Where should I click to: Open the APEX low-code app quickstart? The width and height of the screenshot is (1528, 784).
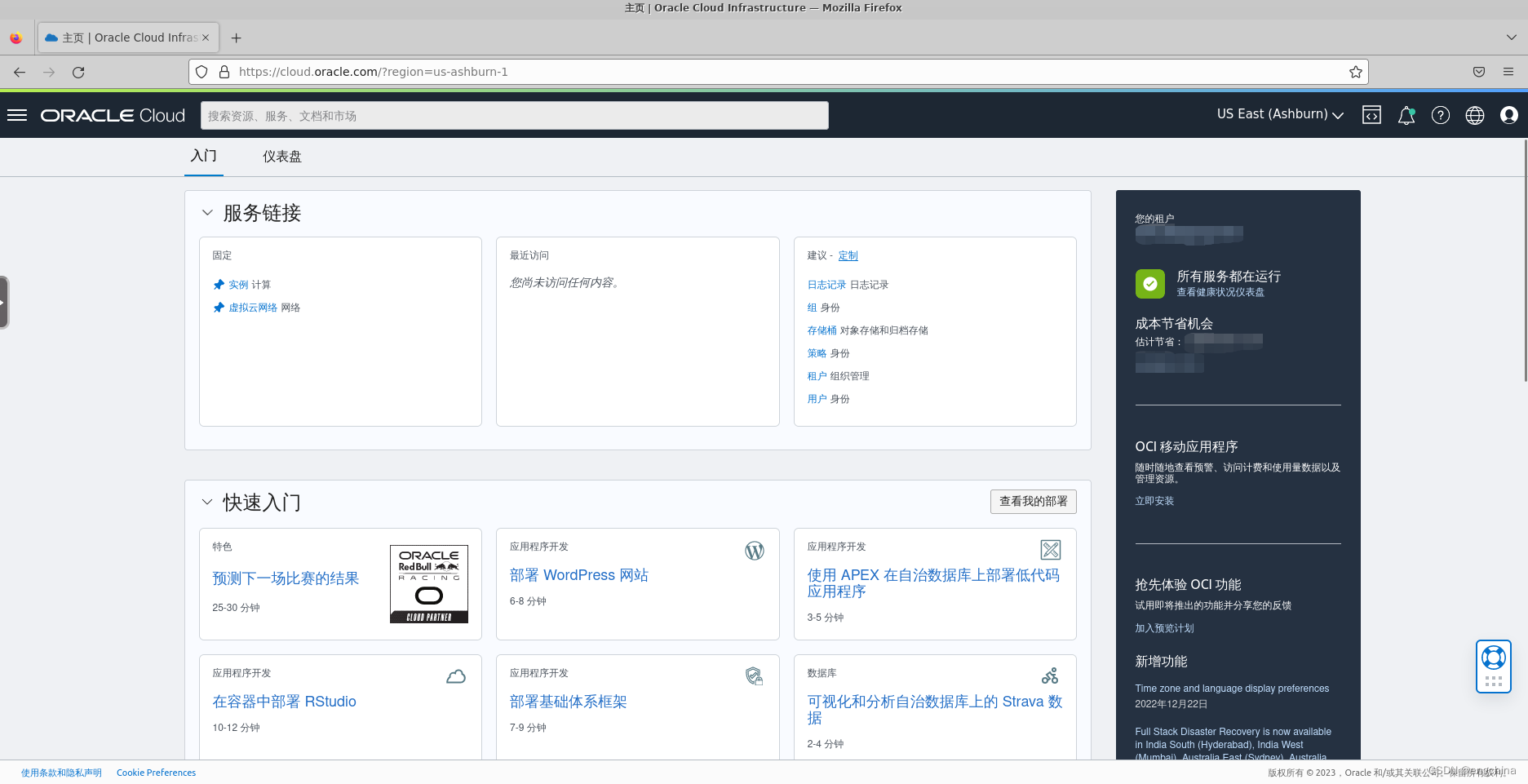933,583
